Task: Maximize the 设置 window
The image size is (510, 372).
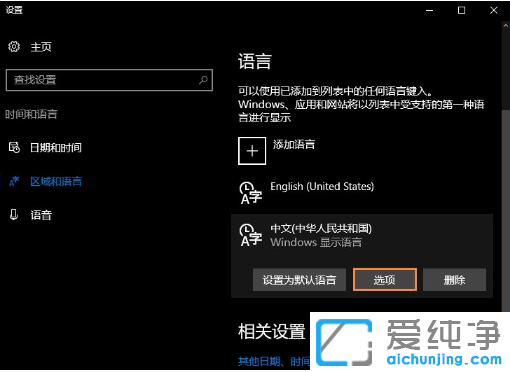Action: (x=461, y=10)
